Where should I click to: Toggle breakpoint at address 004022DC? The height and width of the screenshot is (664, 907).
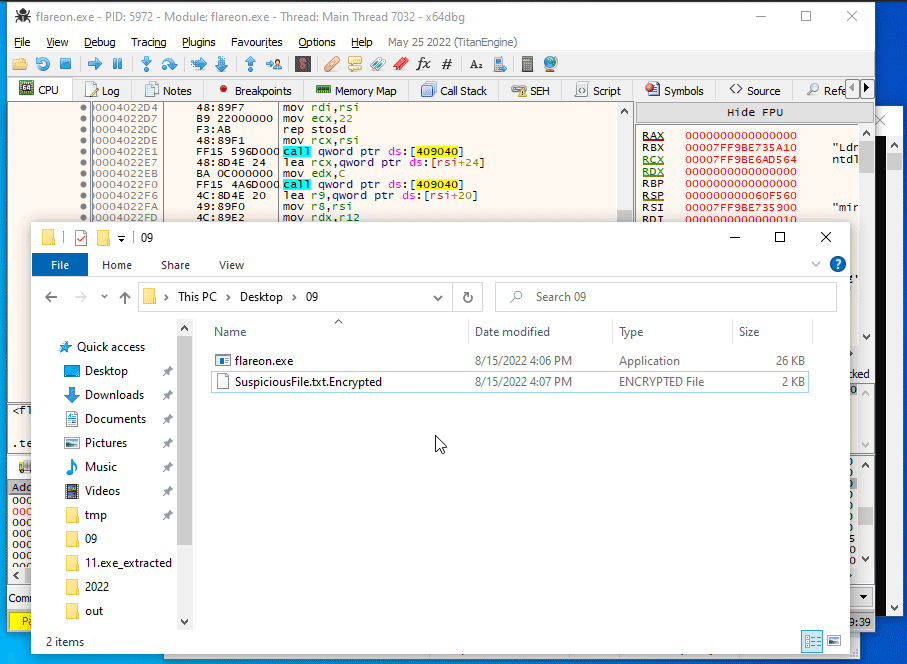click(x=83, y=130)
